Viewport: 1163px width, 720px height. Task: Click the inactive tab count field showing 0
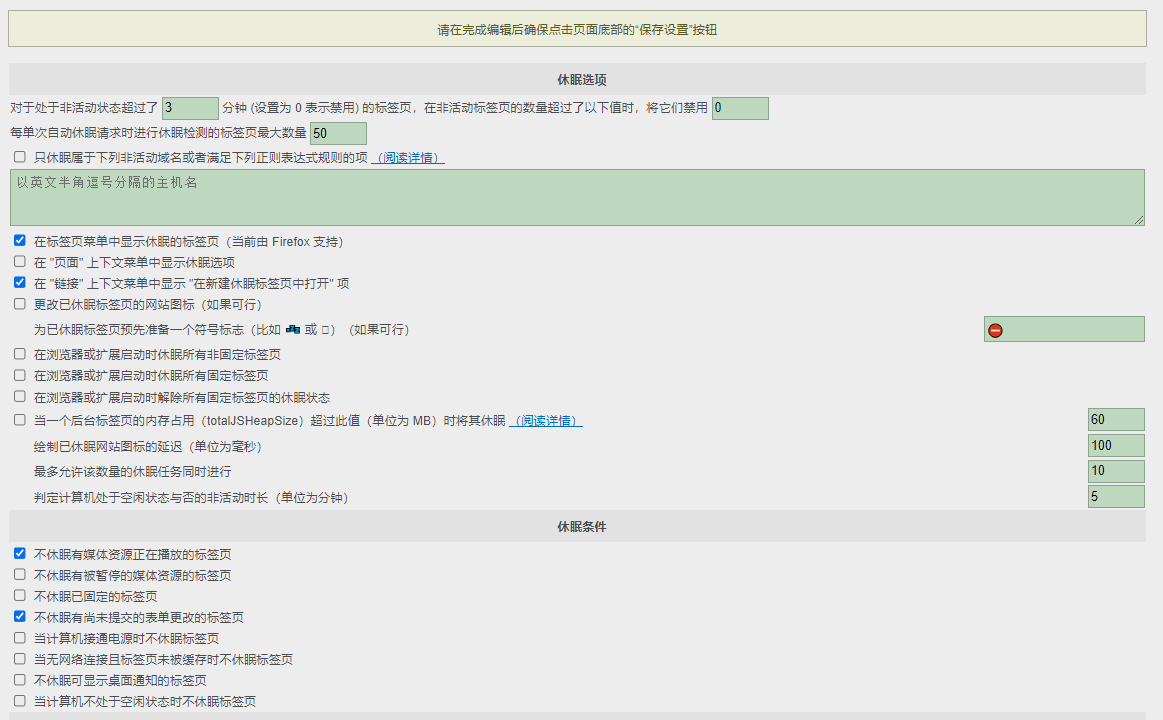pyautogui.click(x=740, y=108)
